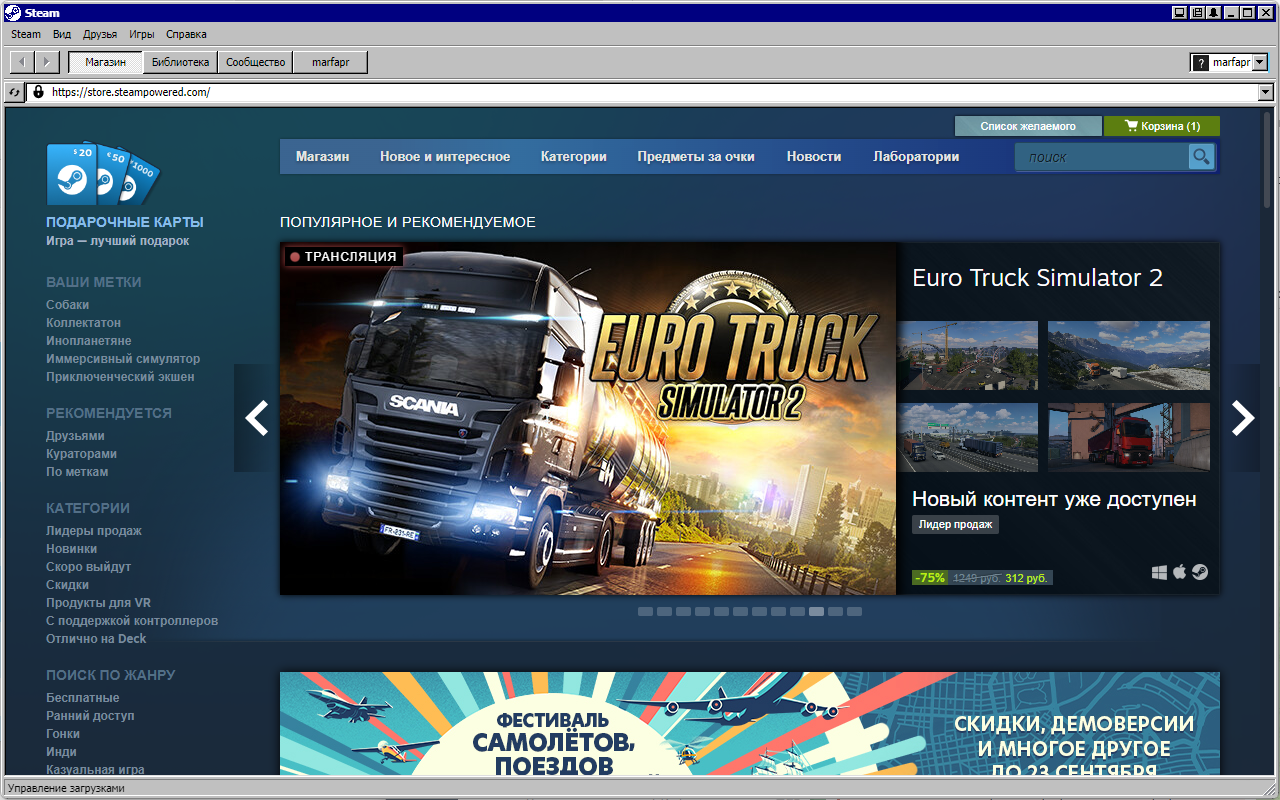Click the red truck screenshot thumbnail
The image size is (1280, 800).
pyautogui.click(x=1129, y=437)
